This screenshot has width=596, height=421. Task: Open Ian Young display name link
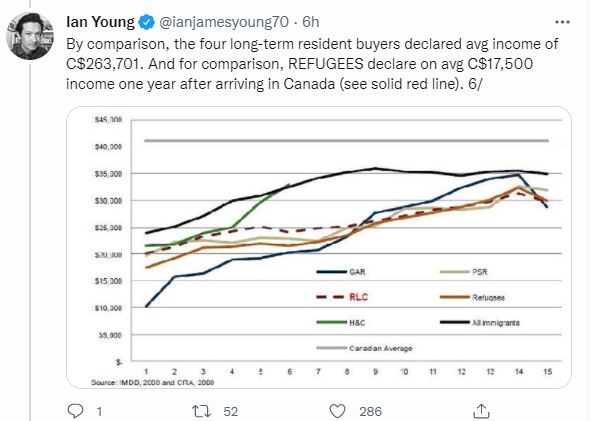click(x=100, y=22)
